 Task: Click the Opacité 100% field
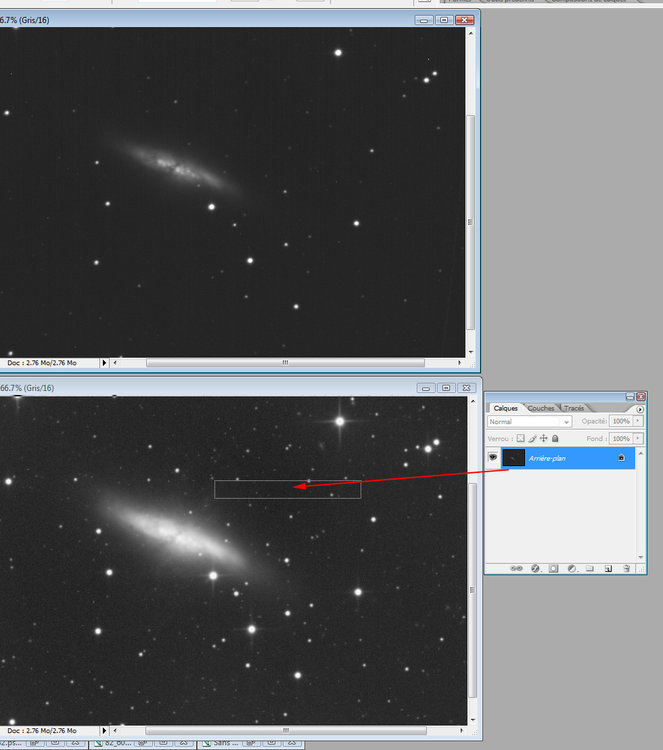point(621,421)
